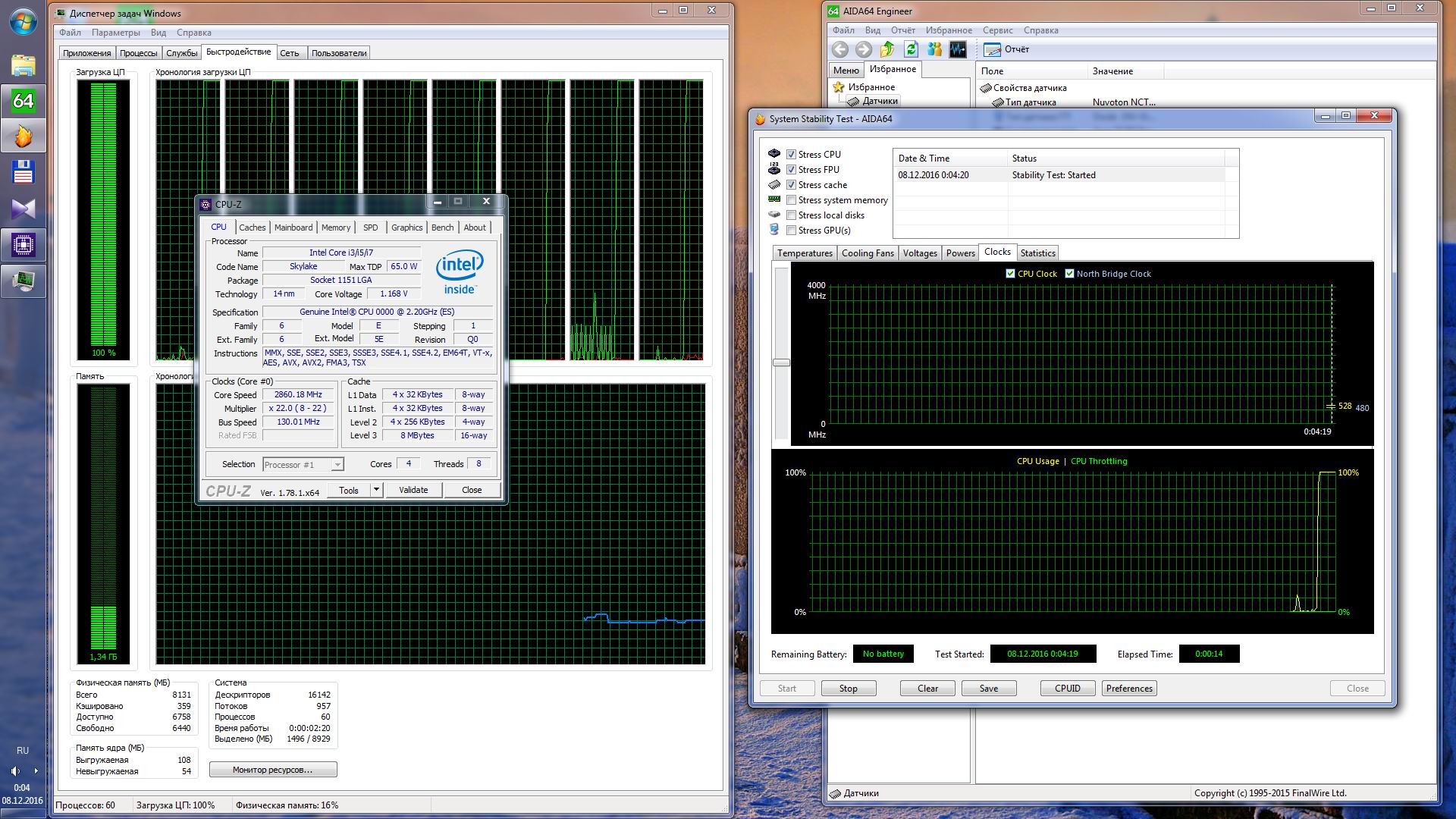Viewport: 1456px width, 819px height.
Task: Open the Сервис menu in AIDA64
Action: (x=997, y=30)
